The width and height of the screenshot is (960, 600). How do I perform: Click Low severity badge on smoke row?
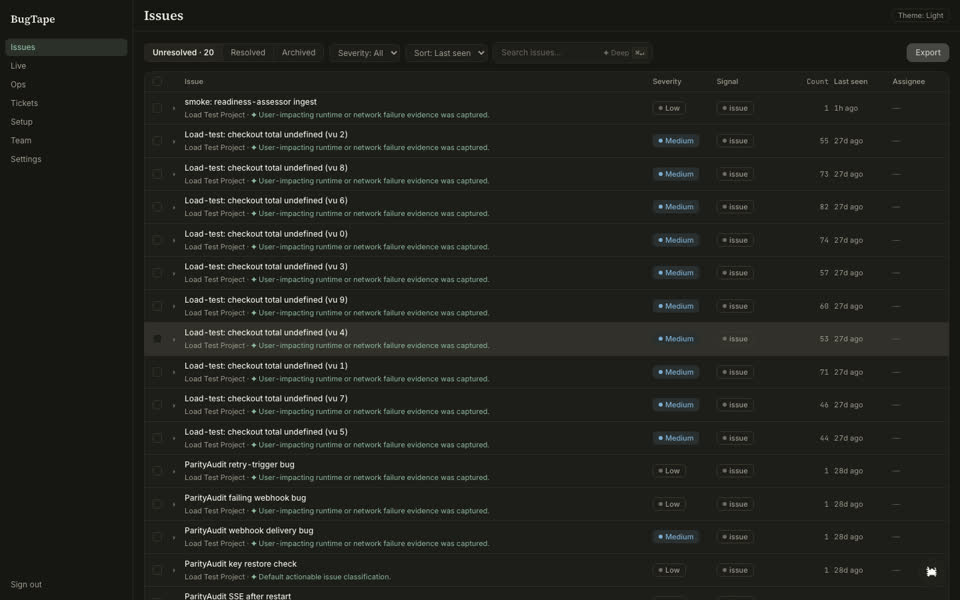point(669,108)
